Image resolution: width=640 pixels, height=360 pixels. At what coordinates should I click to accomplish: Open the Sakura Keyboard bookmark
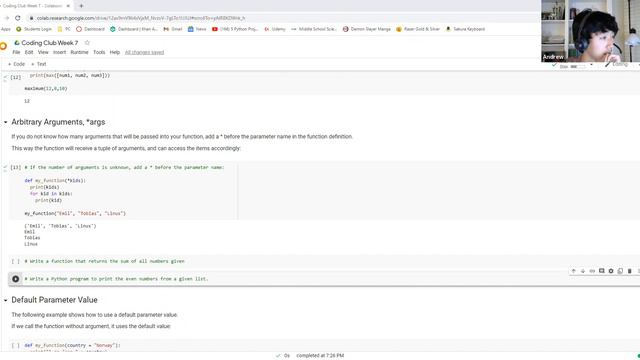click(465, 29)
